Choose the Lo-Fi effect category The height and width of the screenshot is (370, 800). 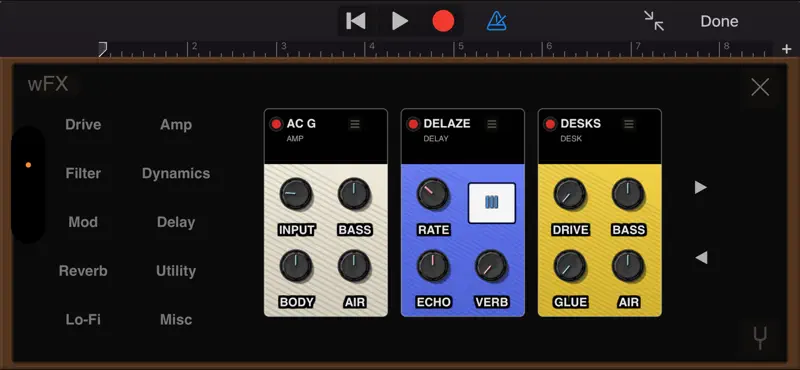83,319
